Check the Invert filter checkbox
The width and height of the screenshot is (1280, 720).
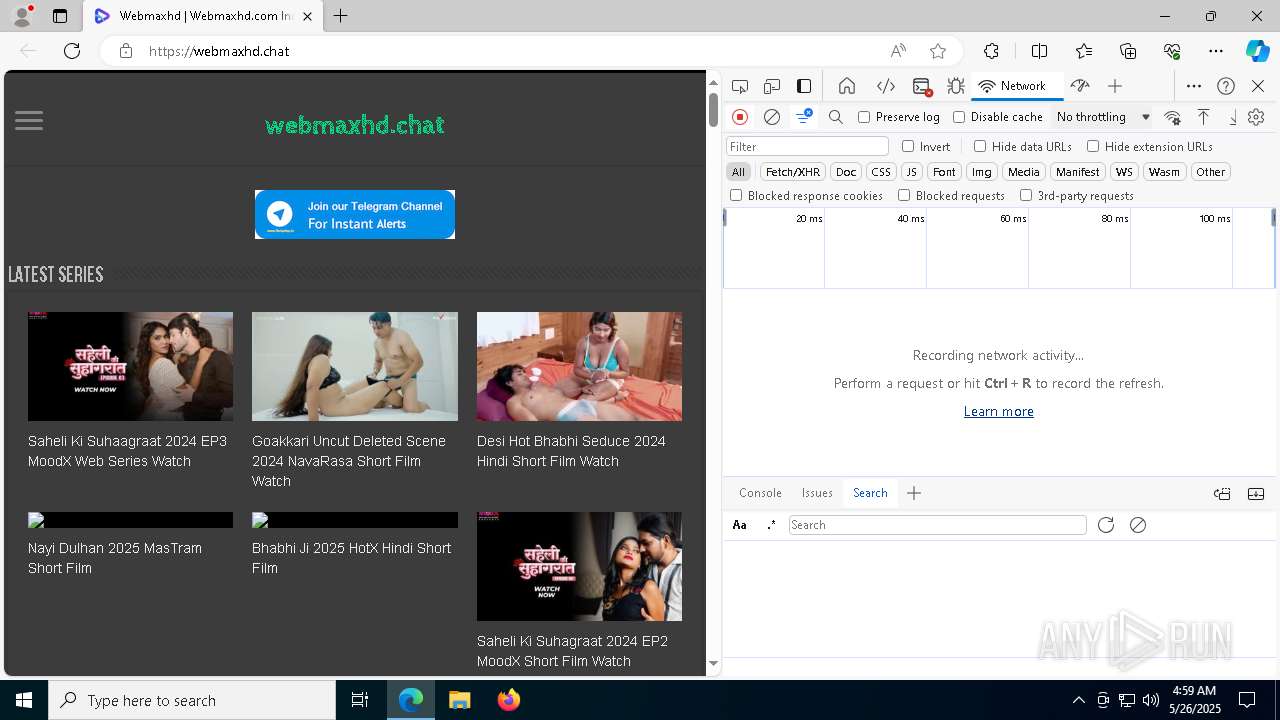tap(908, 146)
